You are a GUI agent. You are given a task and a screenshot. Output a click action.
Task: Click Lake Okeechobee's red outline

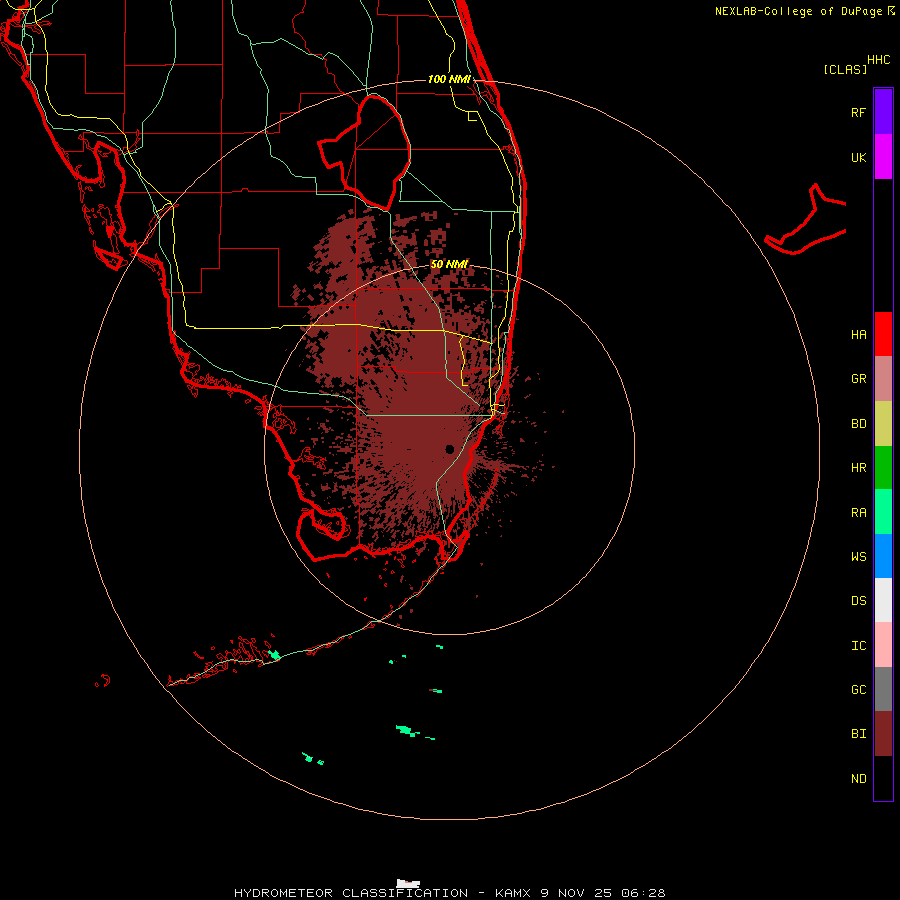(x=365, y=151)
